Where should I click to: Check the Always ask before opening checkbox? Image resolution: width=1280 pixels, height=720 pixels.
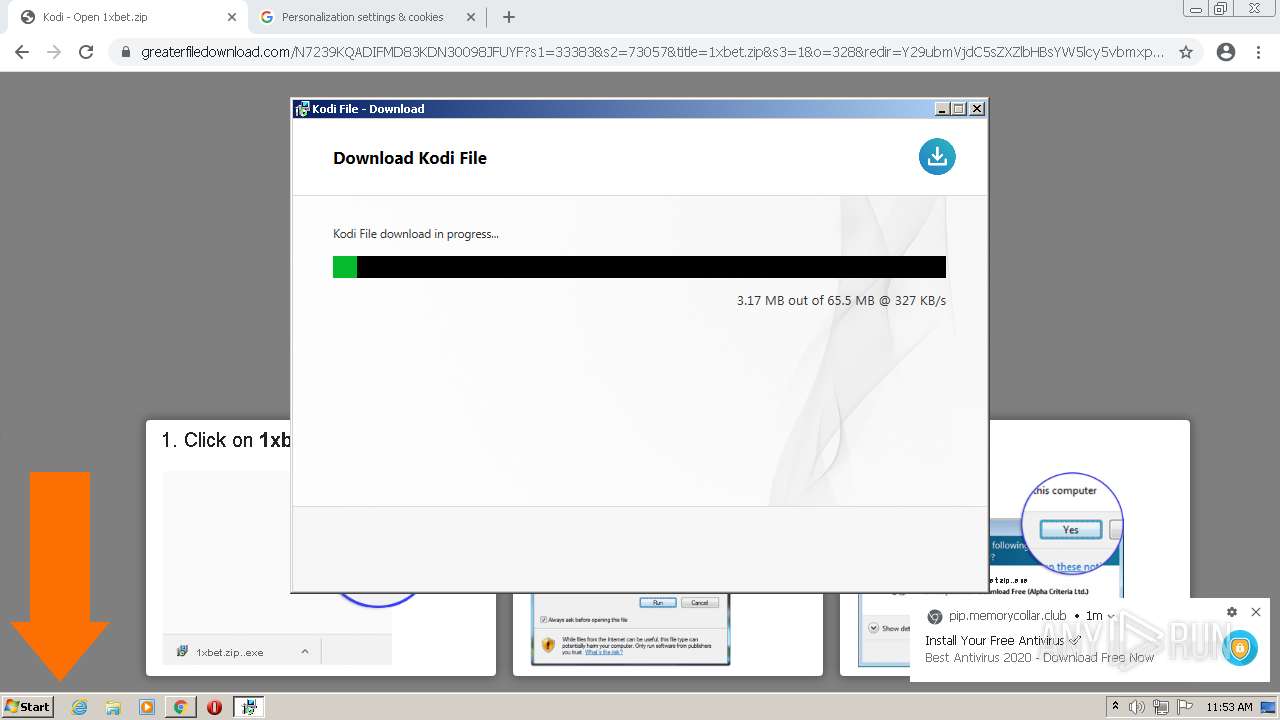[542, 620]
